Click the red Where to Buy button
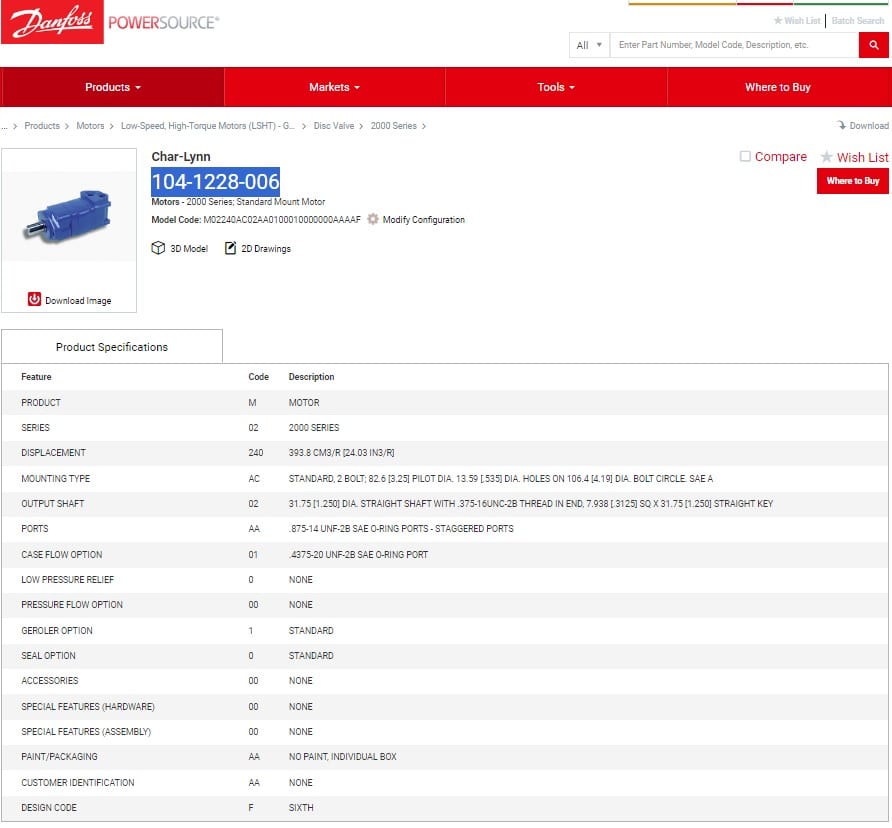The height and width of the screenshot is (828, 892). pyautogui.click(x=852, y=181)
